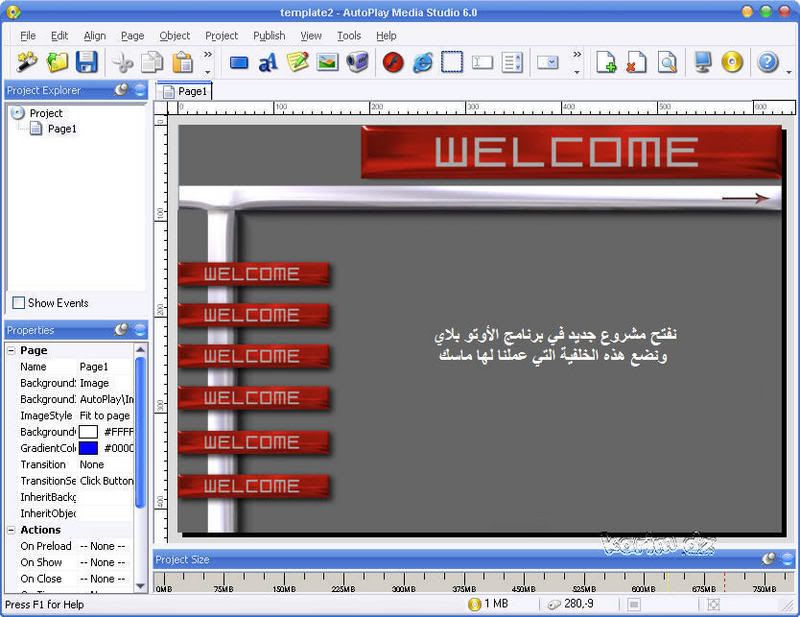This screenshot has width=800, height=617.
Task: Click the Paste clipboard icon
Action: (x=182, y=63)
